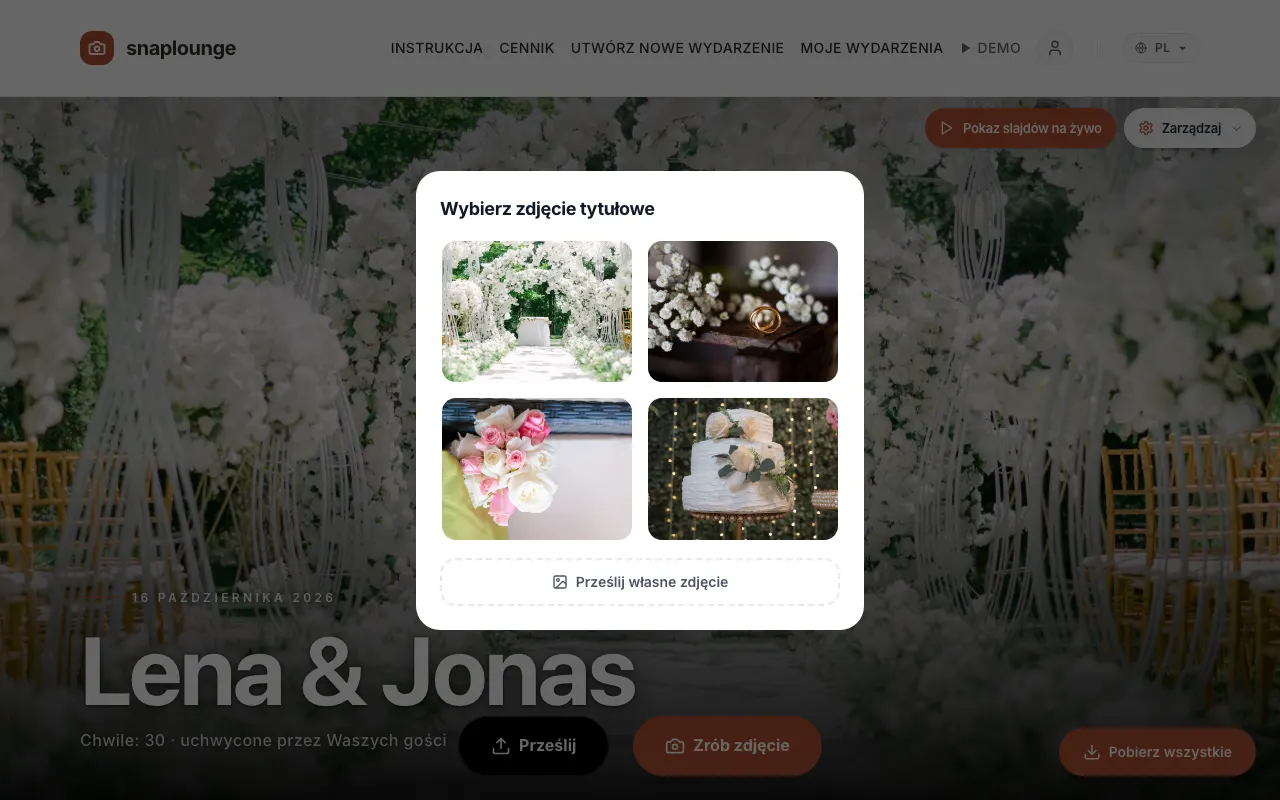Choose the wedding rings cover photo
The image size is (1280, 800).
743,311
